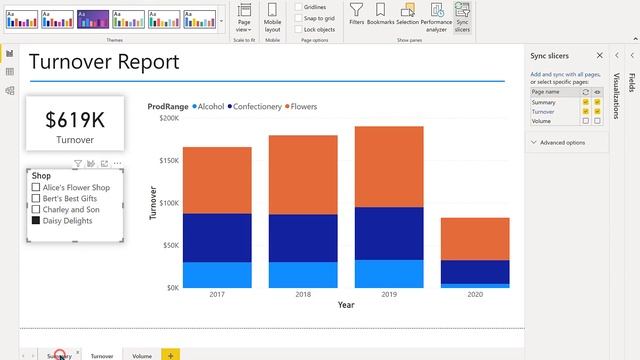
Task: Click Flowers in chart legend
Action: (301, 107)
